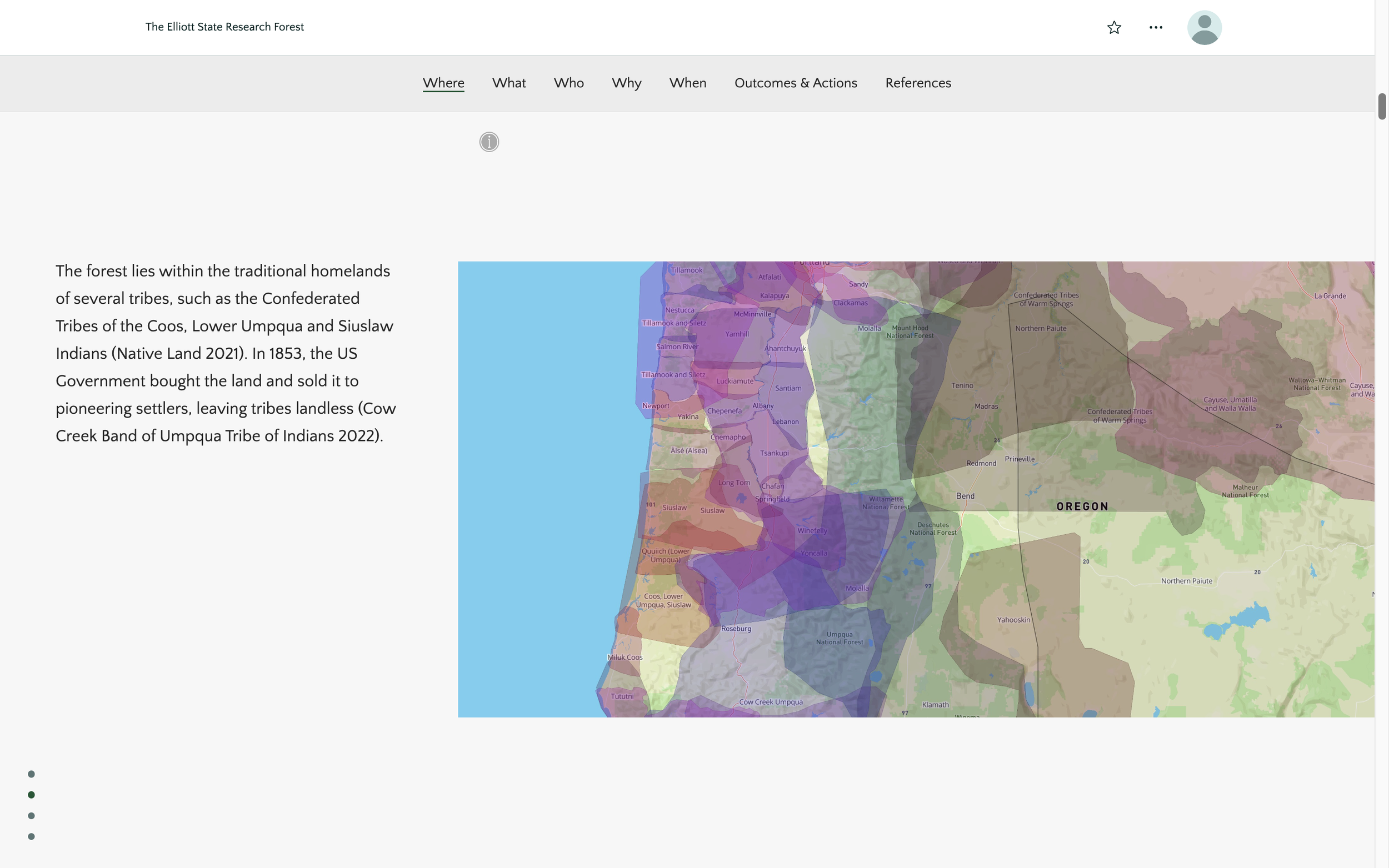Click the Bend city label on map
Viewport: 1389px width, 868px height.
click(x=965, y=496)
